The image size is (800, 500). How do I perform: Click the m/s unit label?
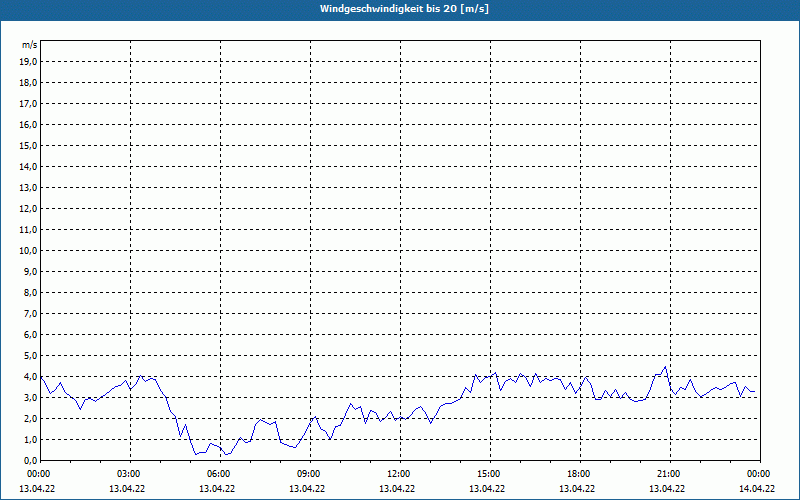(30, 45)
